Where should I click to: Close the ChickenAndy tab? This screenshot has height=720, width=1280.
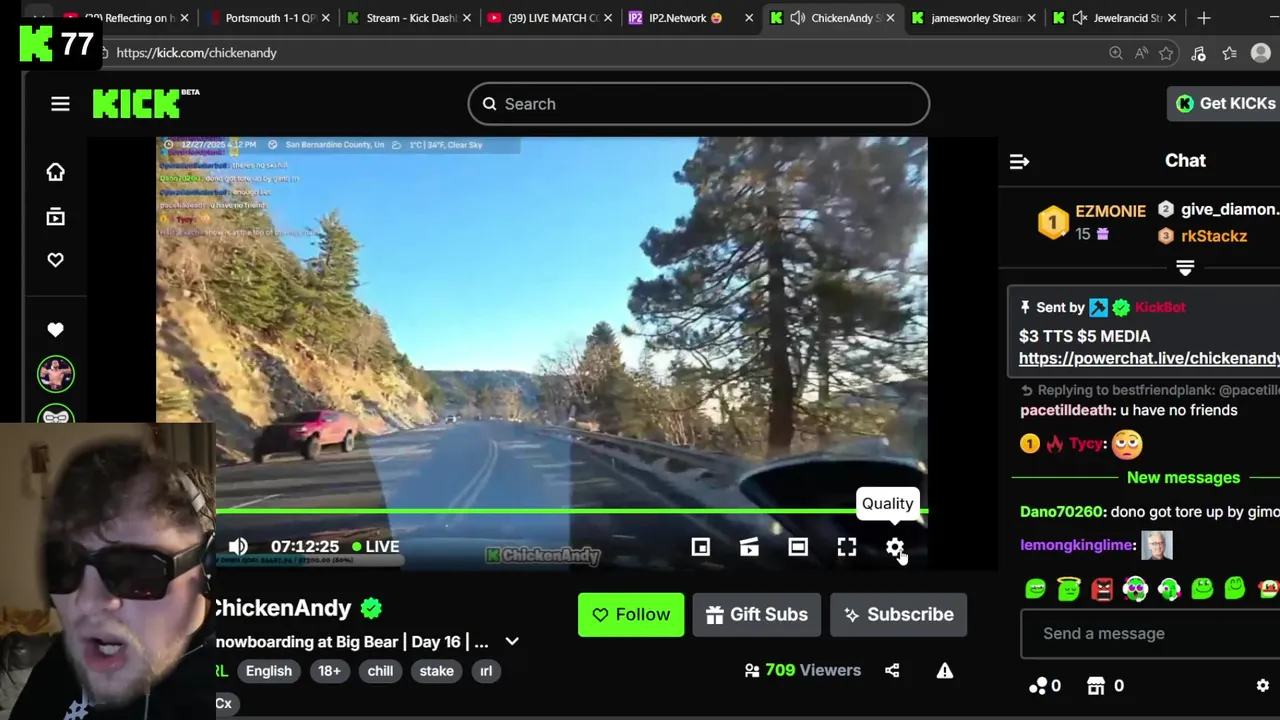click(891, 18)
